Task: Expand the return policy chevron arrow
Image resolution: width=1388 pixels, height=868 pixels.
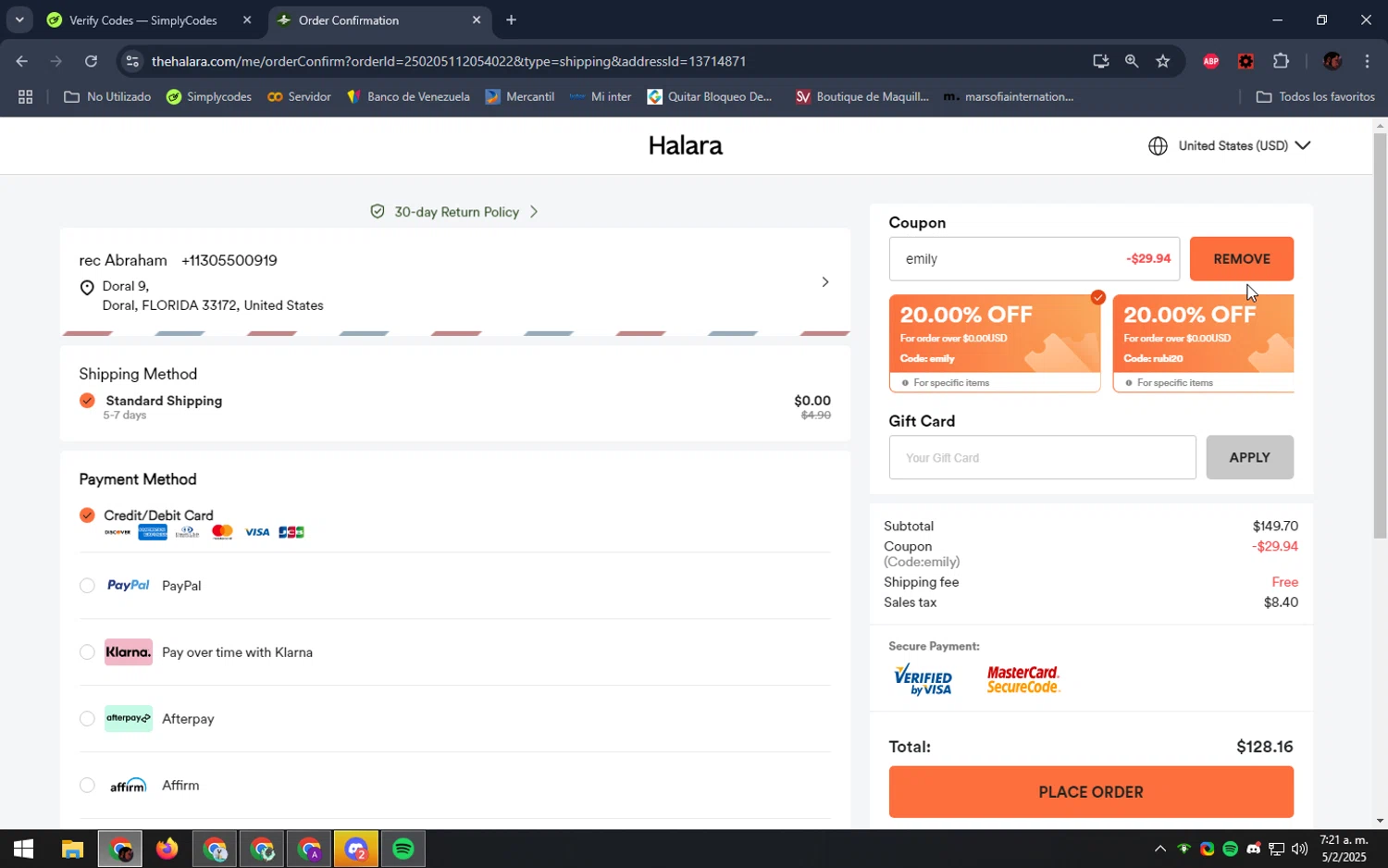Action: [x=534, y=212]
